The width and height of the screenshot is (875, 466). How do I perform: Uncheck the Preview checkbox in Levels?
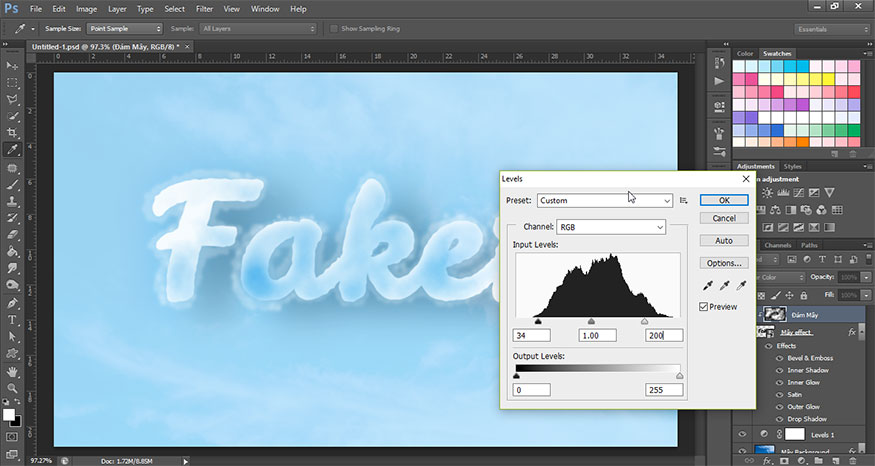(x=704, y=307)
